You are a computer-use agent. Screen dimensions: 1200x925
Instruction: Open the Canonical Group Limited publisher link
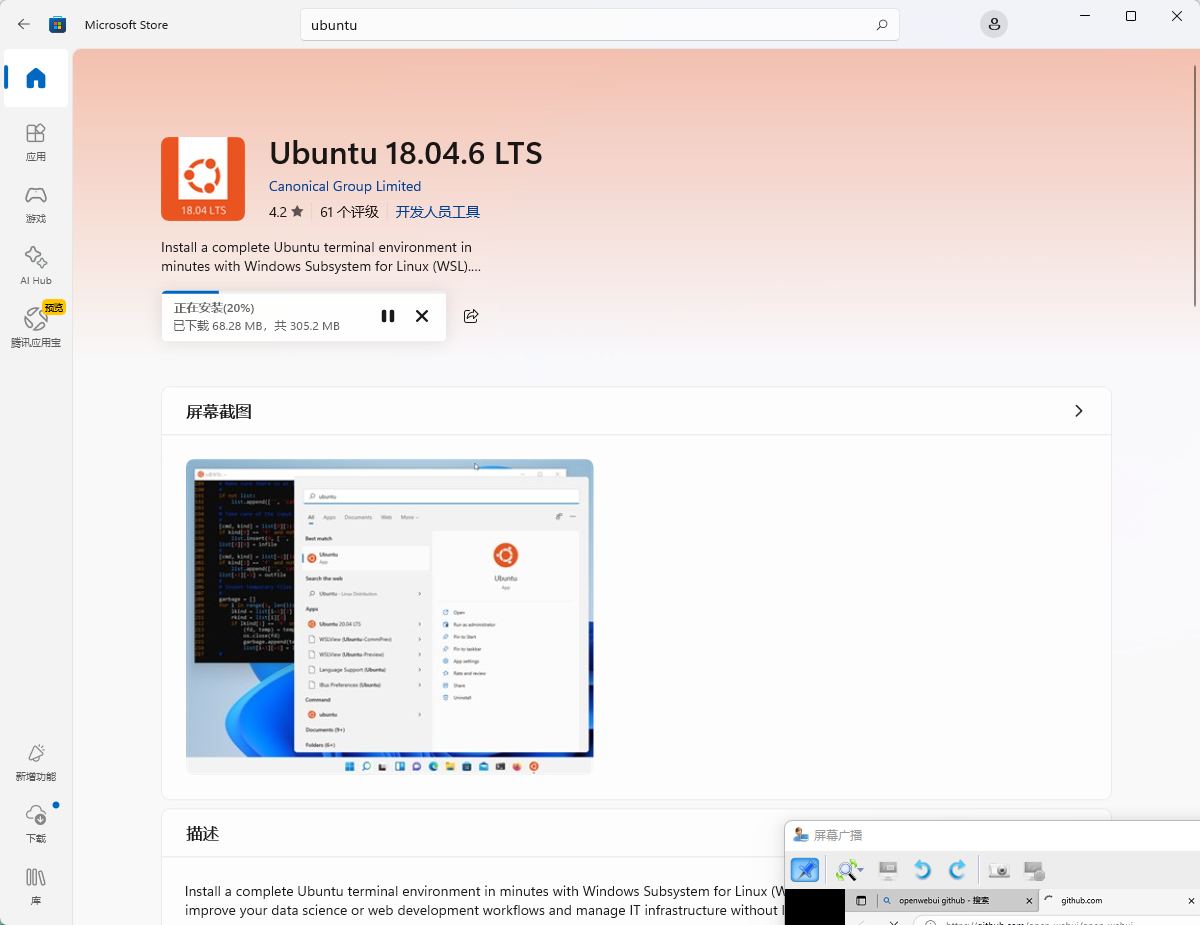click(x=345, y=186)
